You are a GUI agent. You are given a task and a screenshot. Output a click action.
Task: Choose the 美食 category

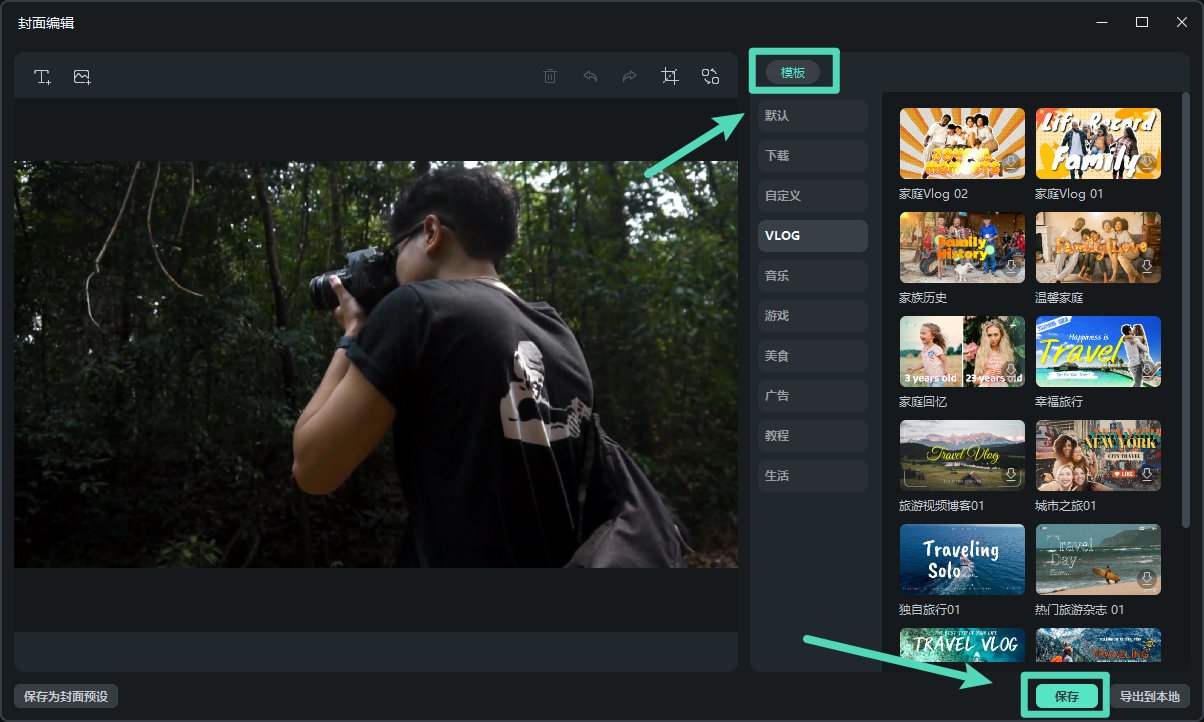[812, 356]
